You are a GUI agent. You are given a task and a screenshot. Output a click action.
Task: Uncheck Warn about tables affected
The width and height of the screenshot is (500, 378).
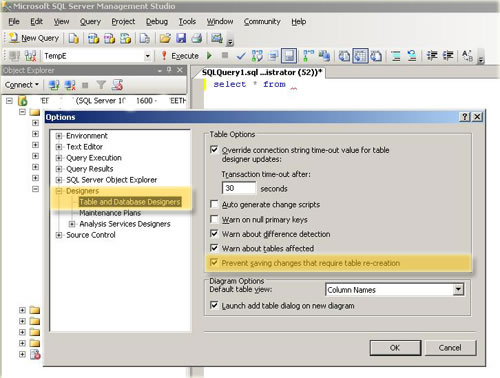214,248
